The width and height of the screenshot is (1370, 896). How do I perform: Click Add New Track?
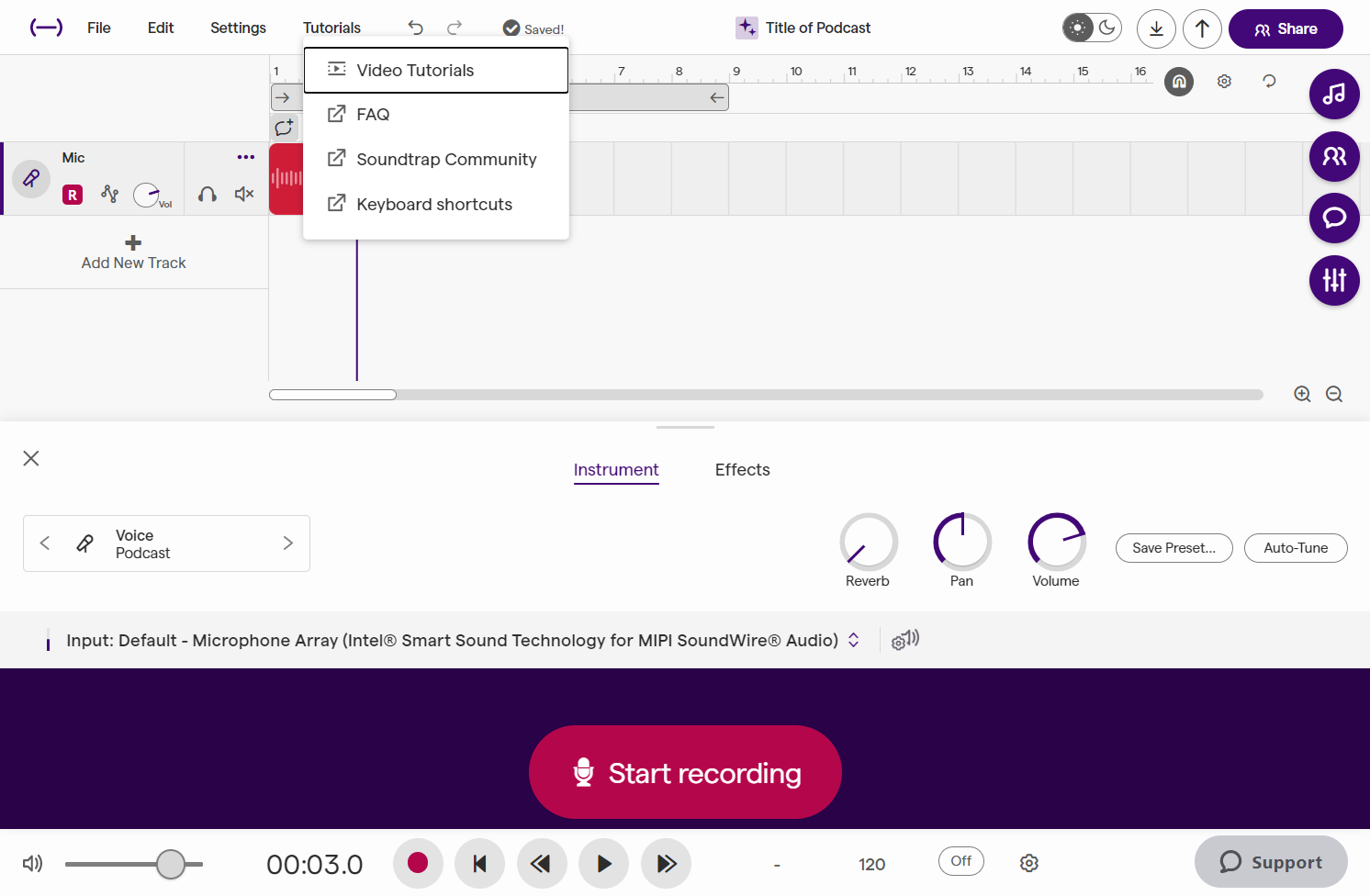[x=134, y=252]
